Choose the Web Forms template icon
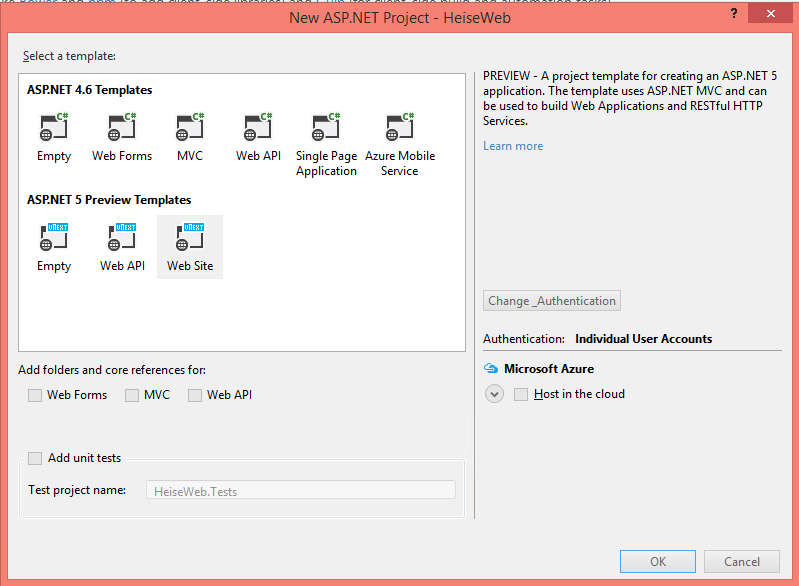799x586 pixels. point(122,127)
